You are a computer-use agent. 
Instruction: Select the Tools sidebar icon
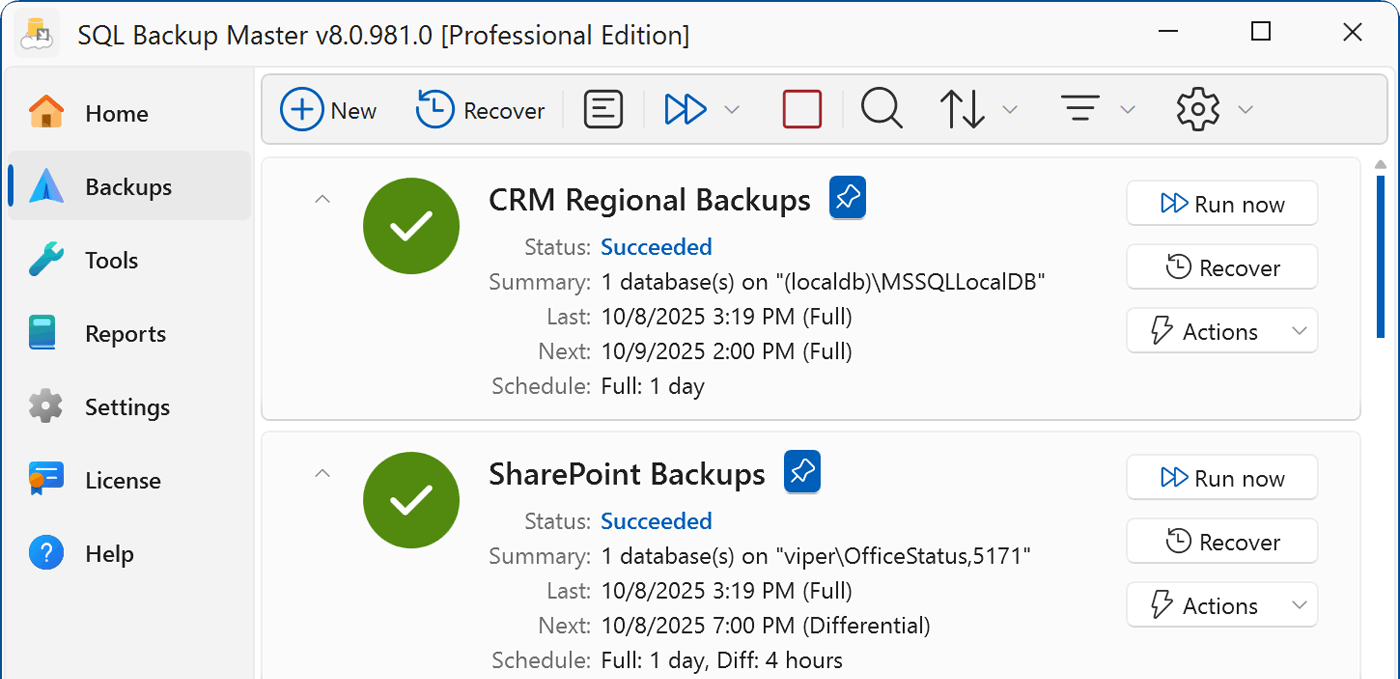[110, 259]
